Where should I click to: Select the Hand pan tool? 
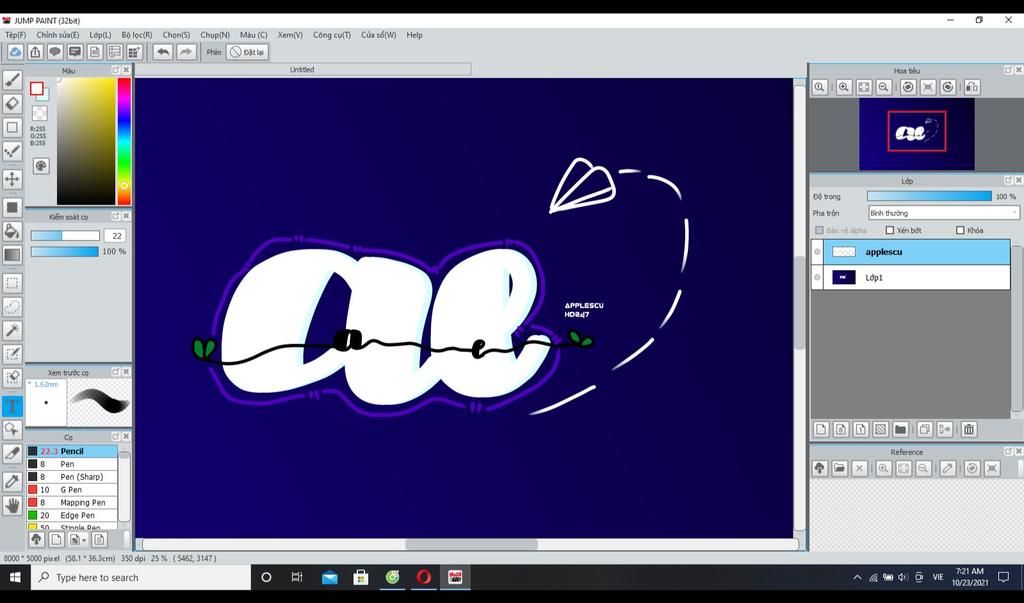tap(12, 505)
